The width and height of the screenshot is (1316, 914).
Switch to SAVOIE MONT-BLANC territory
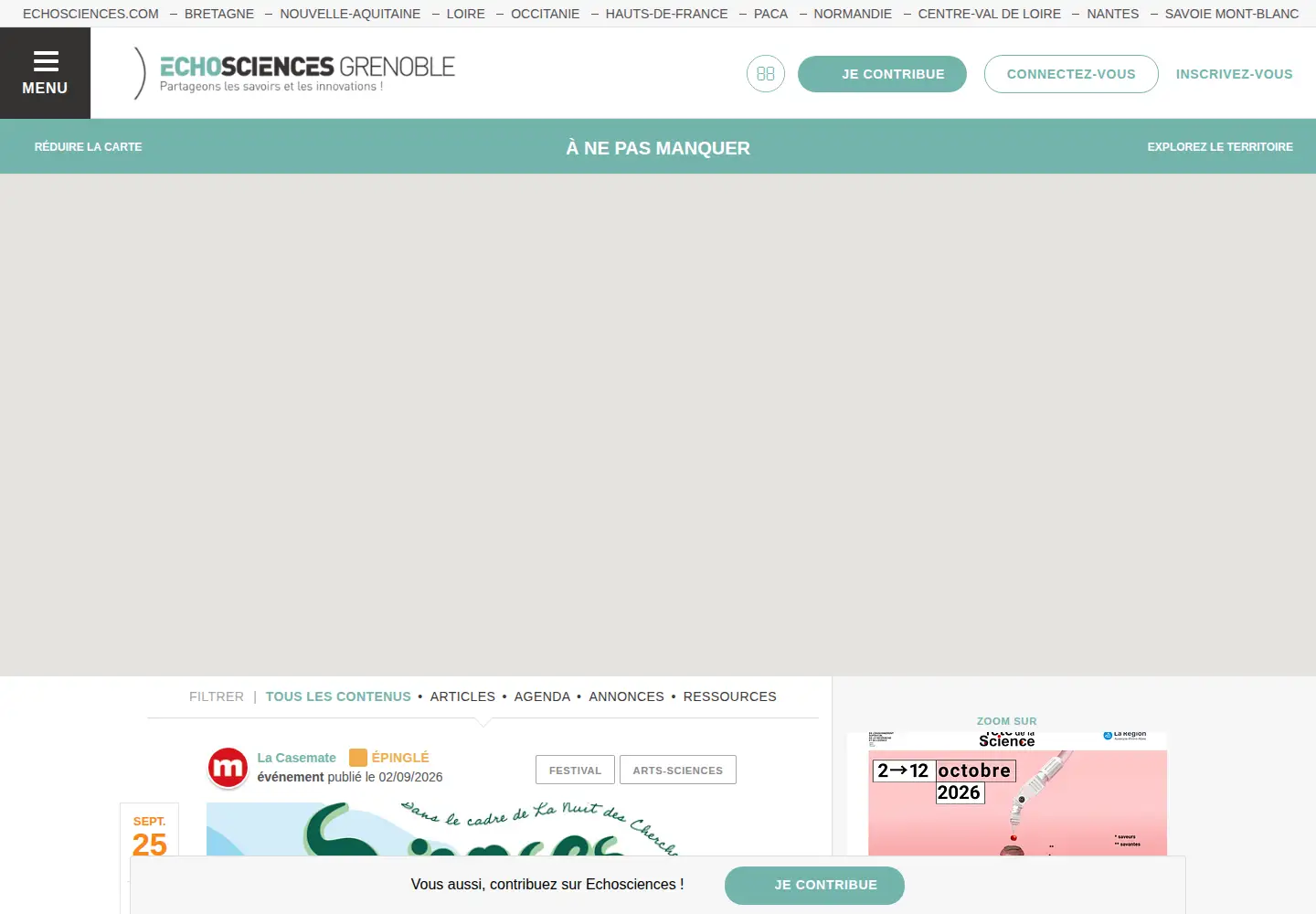1231,14
